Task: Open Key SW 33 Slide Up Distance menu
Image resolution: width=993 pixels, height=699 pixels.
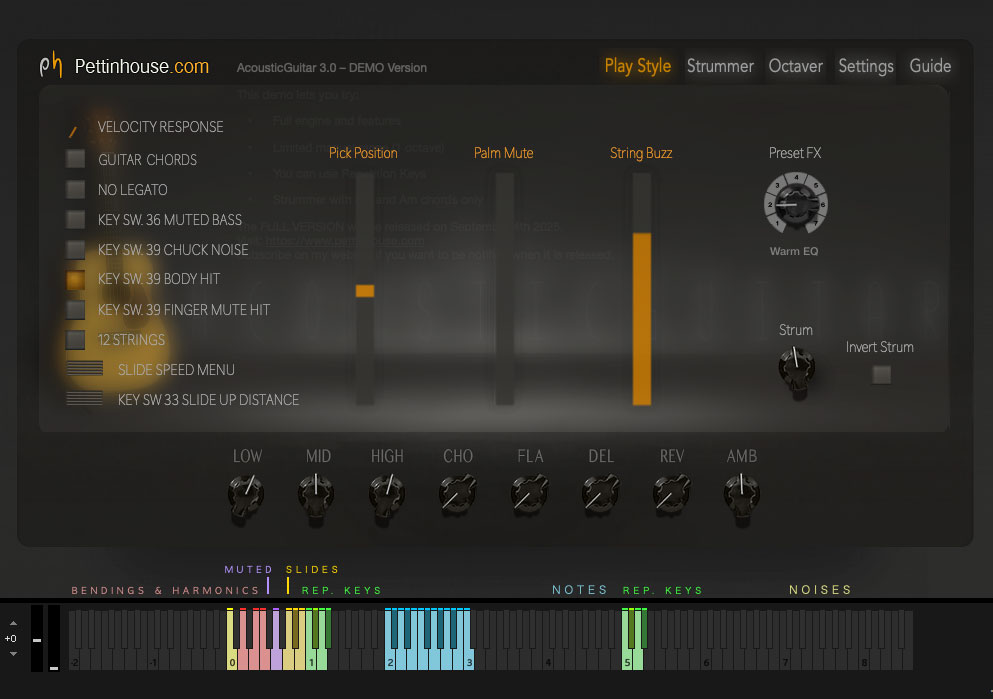Action: (85, 398)
